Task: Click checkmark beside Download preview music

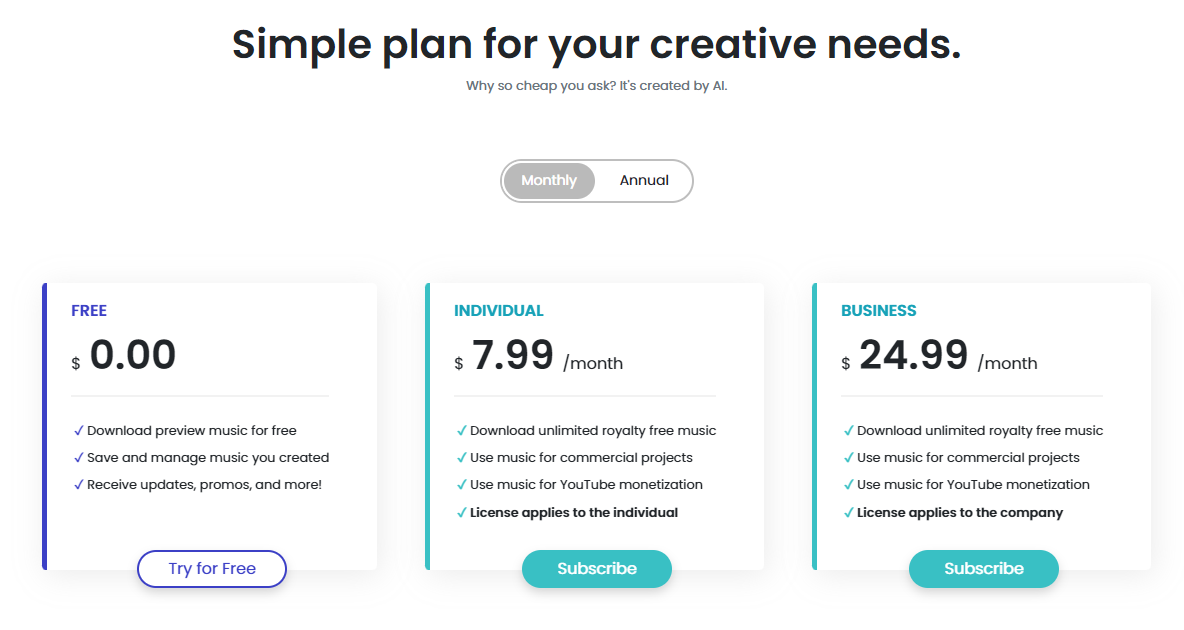Action: point(79,431)
